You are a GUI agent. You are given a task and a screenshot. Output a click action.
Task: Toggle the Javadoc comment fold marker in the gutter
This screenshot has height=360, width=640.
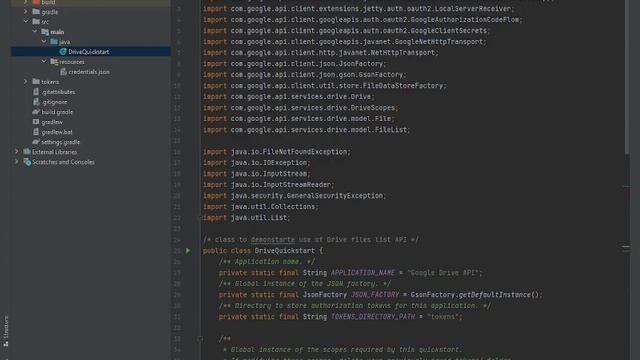[x=200, y=339]
